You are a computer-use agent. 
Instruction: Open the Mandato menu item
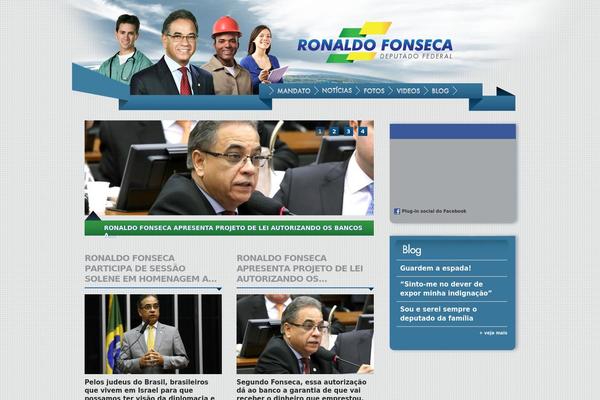click(293, 91)
